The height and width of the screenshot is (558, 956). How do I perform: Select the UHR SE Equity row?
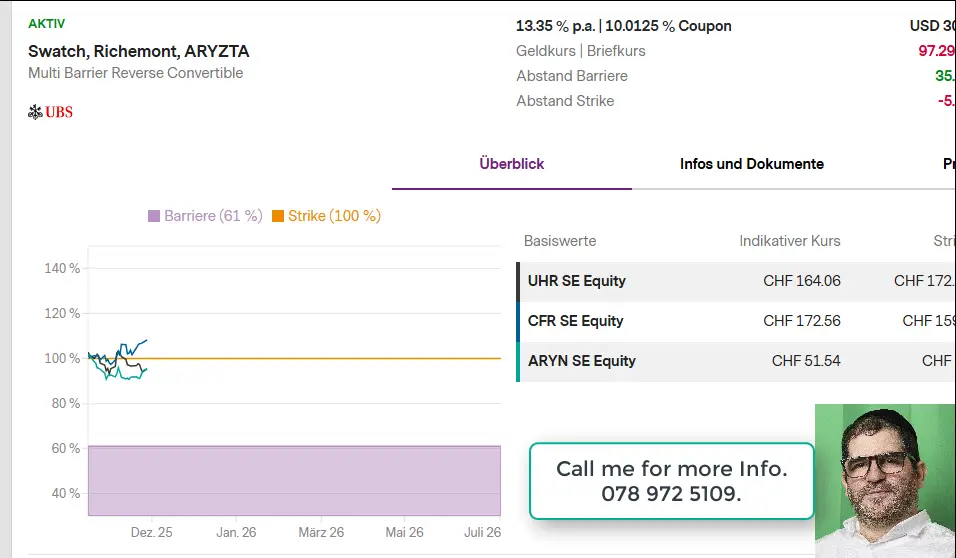(736, 281)
